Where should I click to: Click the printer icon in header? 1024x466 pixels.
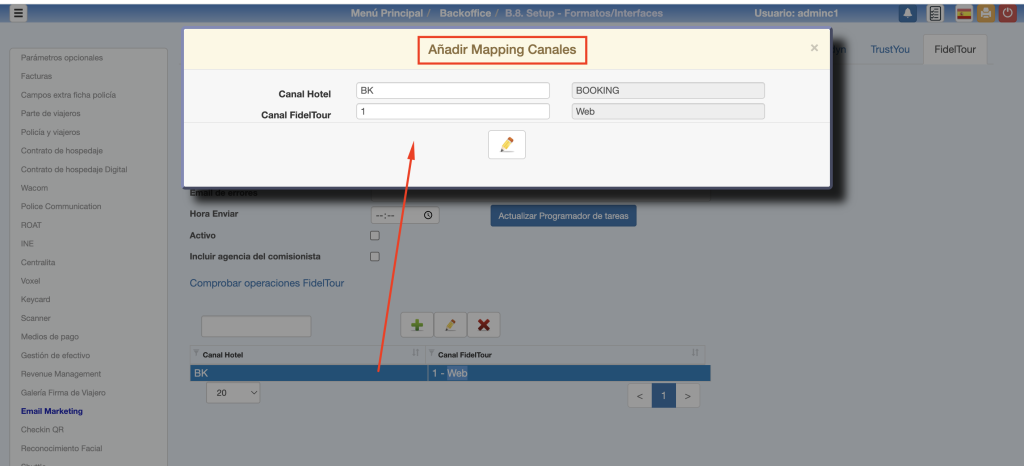985,13
